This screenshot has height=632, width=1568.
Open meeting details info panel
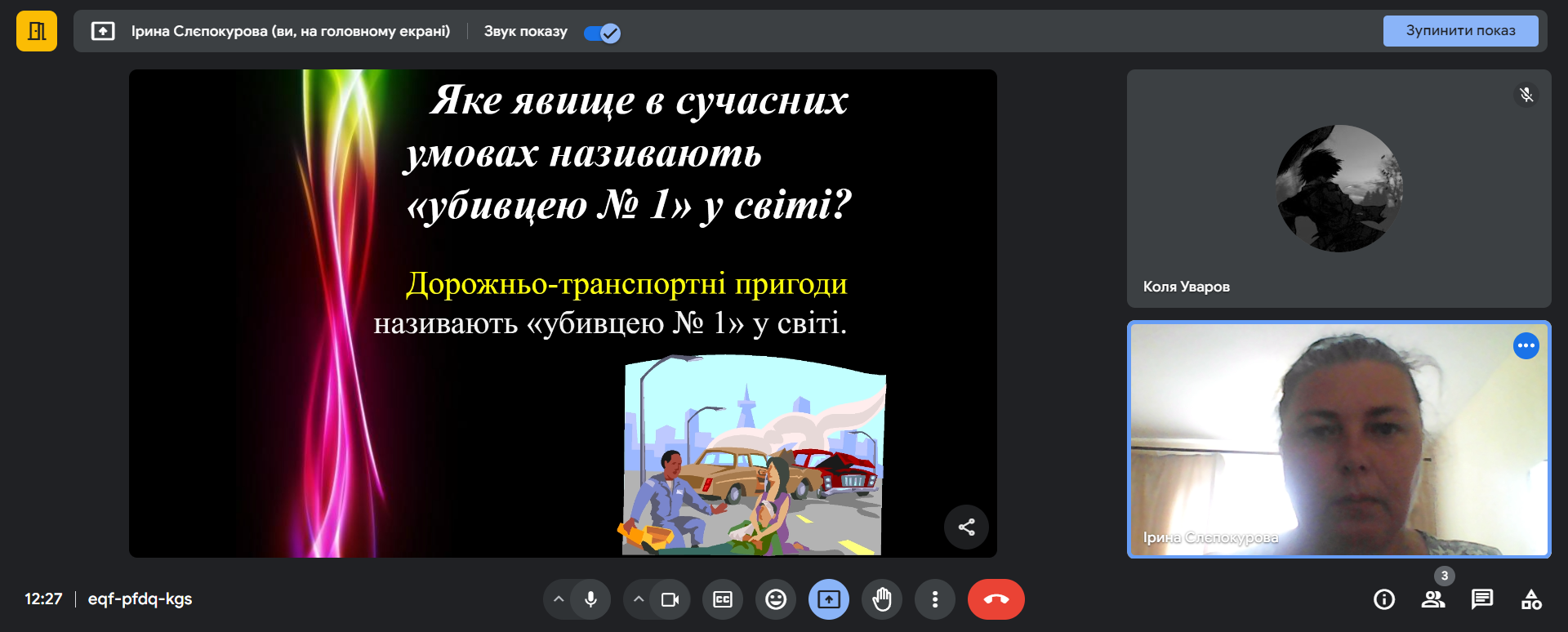1384,599
